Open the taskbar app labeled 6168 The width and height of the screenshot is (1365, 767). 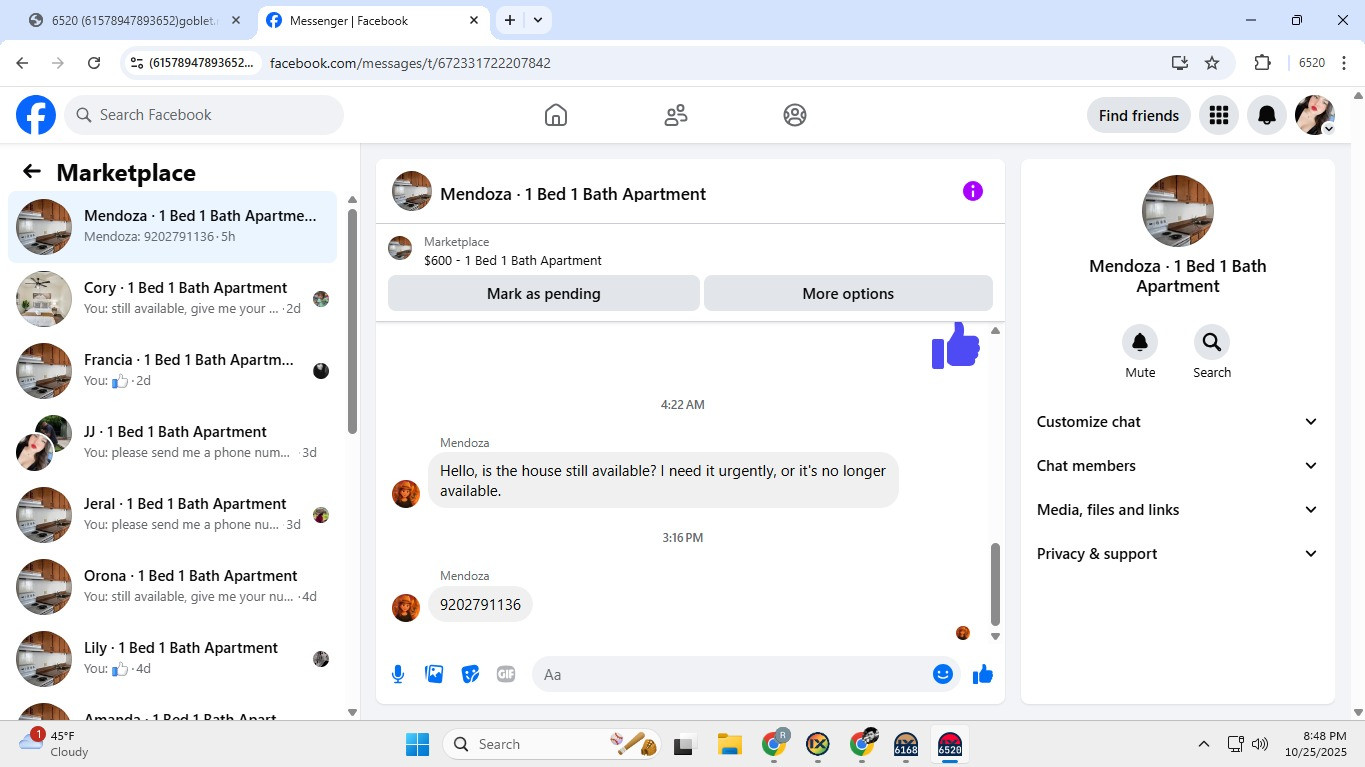[x=906, y=744]
